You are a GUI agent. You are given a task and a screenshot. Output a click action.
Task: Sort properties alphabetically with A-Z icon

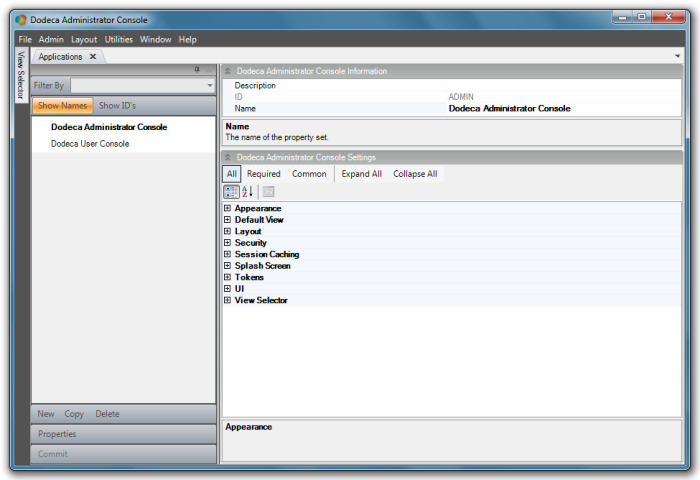click(248, 192)
